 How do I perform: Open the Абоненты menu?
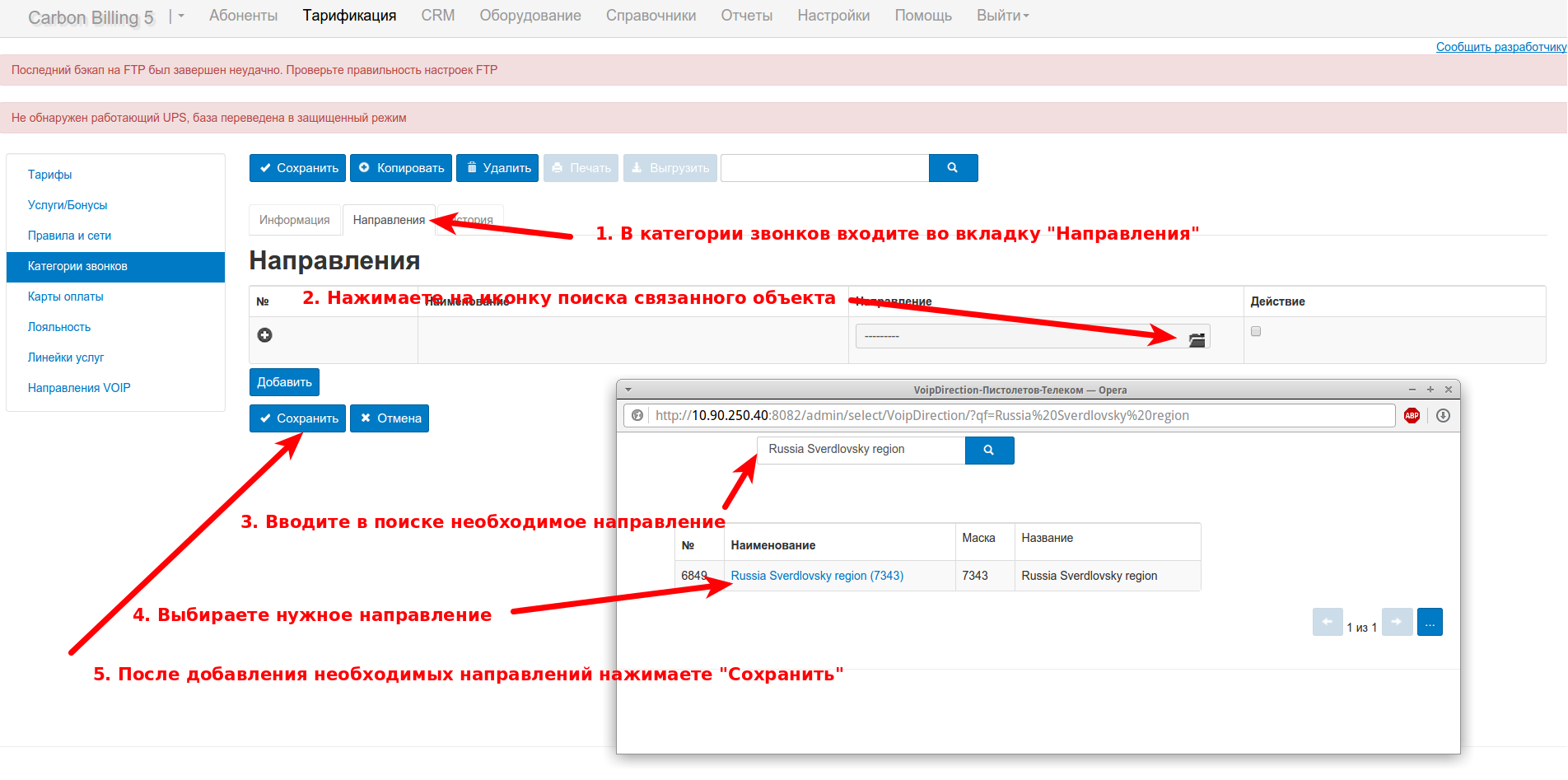coord(243,16)
